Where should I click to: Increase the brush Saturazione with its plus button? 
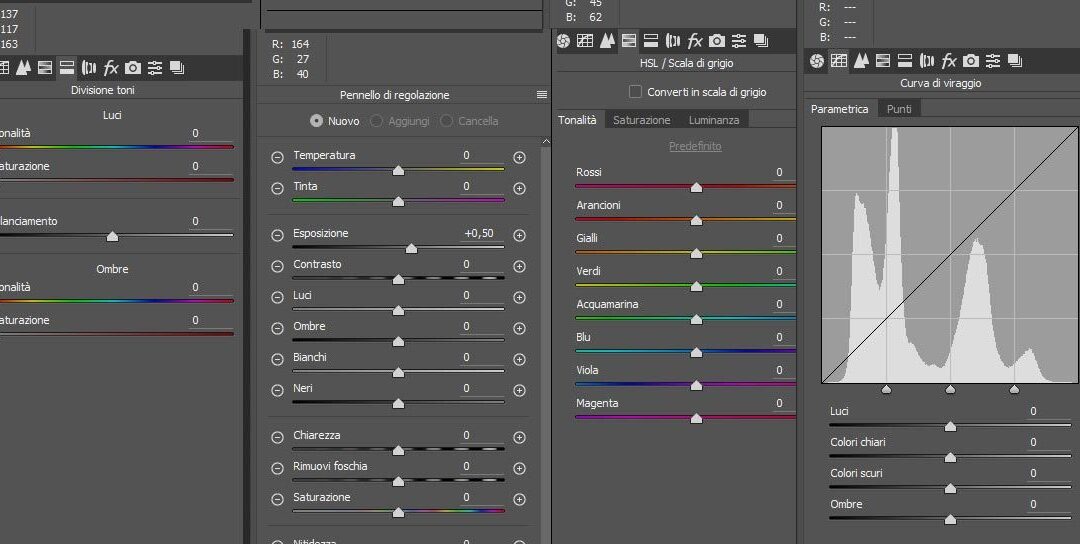[519, 499]
